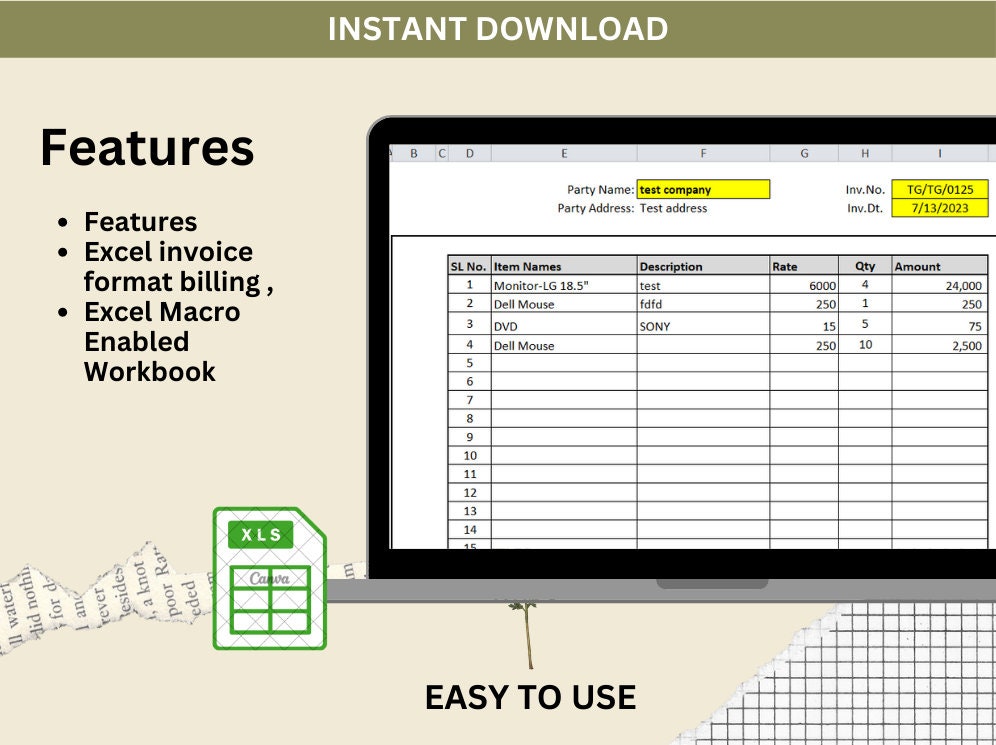Click the INSTANT DOWNLOAD banner
Screen dimensions: 996x745
pos(498,30)
